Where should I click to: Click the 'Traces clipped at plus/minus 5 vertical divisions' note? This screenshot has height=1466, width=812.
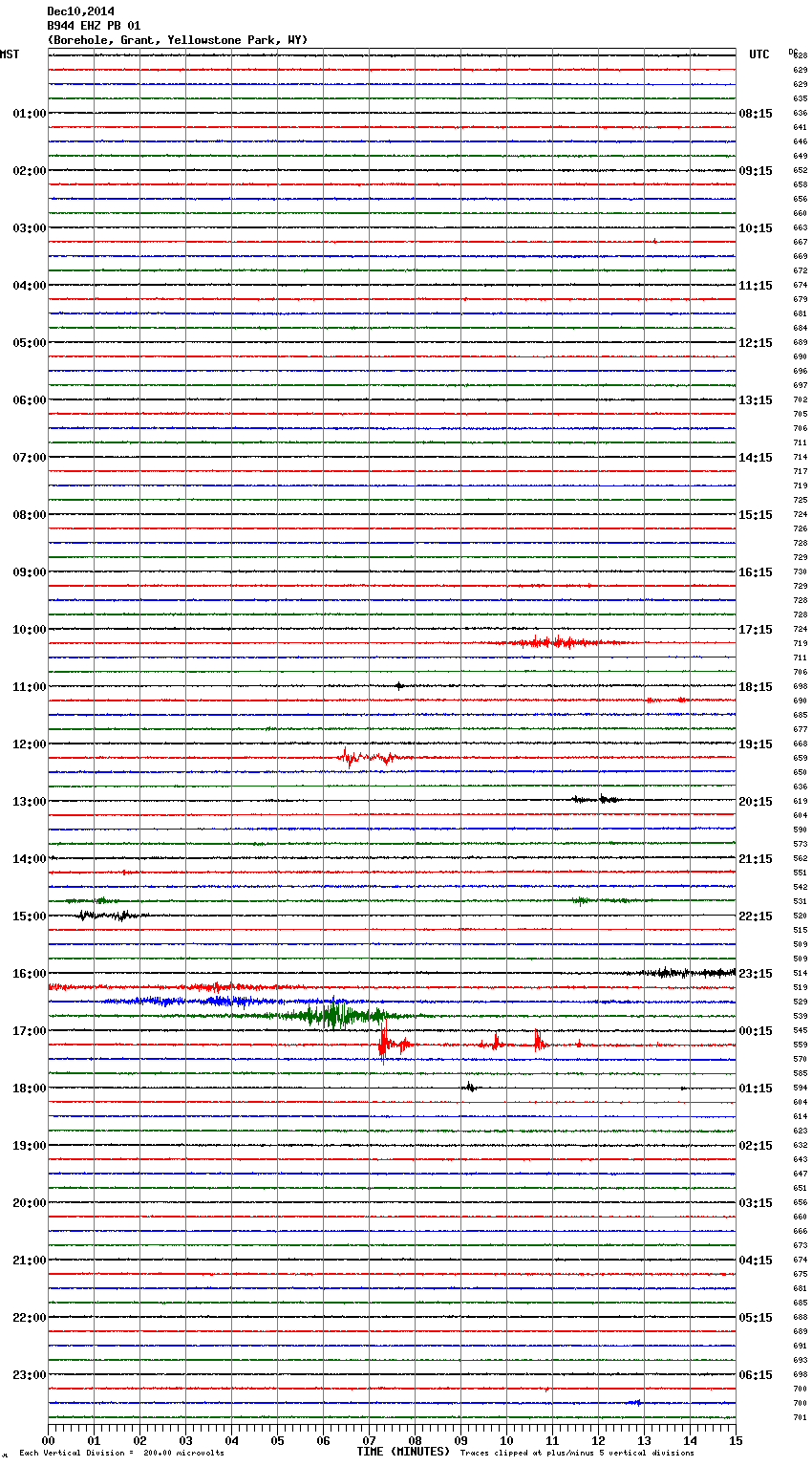[577, 1453]
